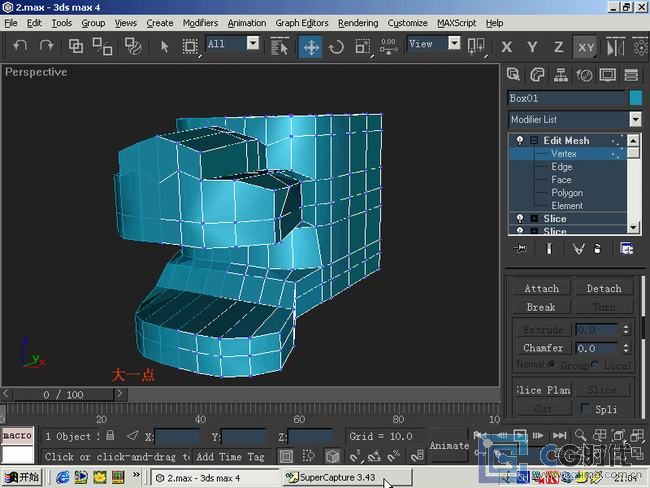Click the Attach button
The image size is (650, 488).
541,289
